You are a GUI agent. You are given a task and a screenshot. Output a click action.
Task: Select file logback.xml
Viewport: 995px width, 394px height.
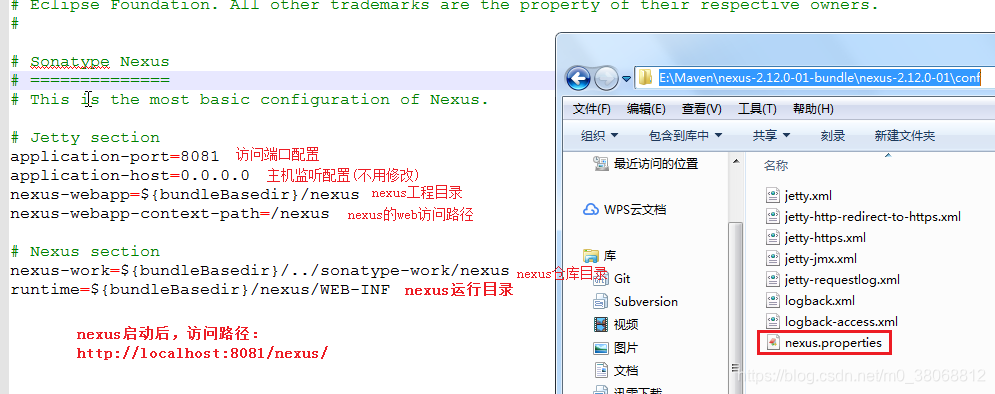coord(819,301)
